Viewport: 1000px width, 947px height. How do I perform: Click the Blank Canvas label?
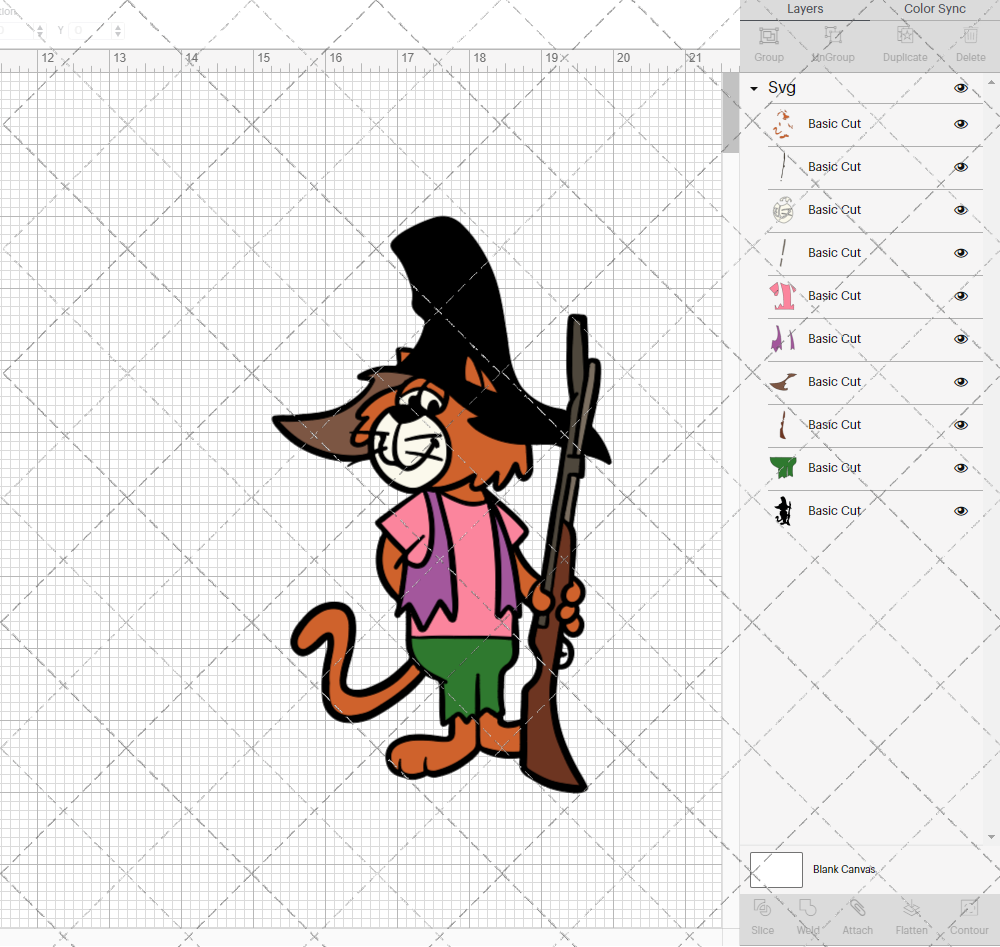[844, 869]
